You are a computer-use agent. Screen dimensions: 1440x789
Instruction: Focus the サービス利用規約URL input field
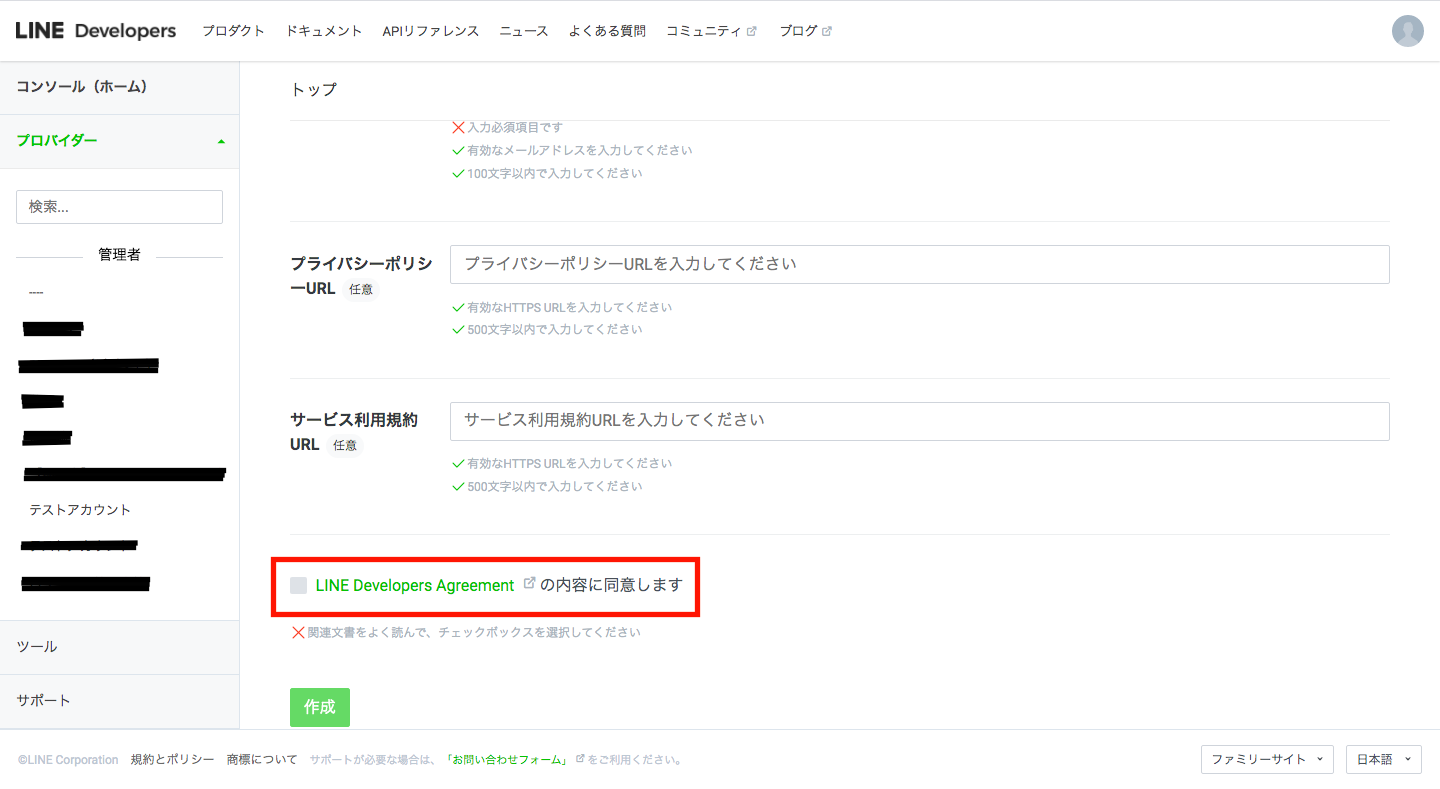pyautogui.click(x=919, y=421)
